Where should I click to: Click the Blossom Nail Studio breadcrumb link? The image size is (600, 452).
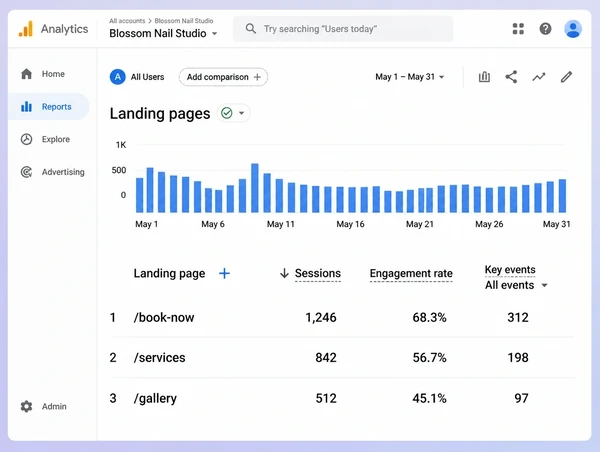[184, 21]
